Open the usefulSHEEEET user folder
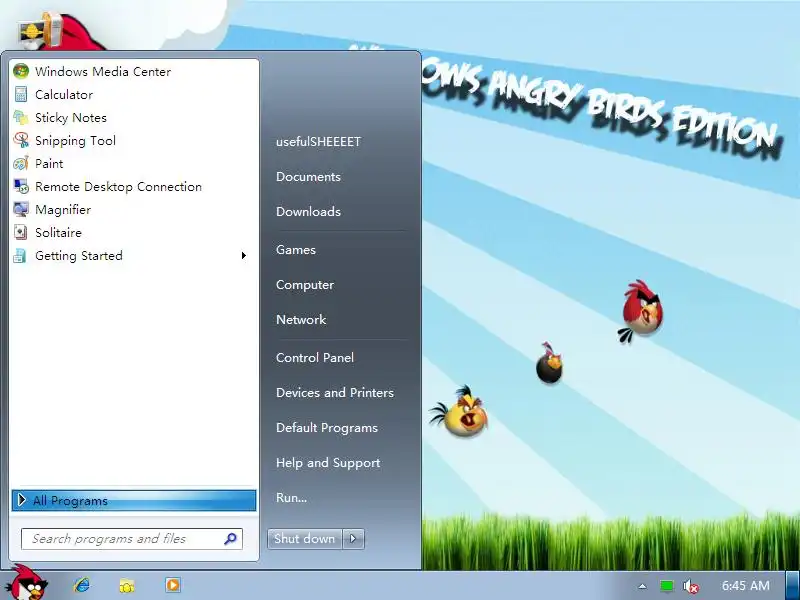Image resolution: width=800 pixels, height=600 pixels. [318, 141]
